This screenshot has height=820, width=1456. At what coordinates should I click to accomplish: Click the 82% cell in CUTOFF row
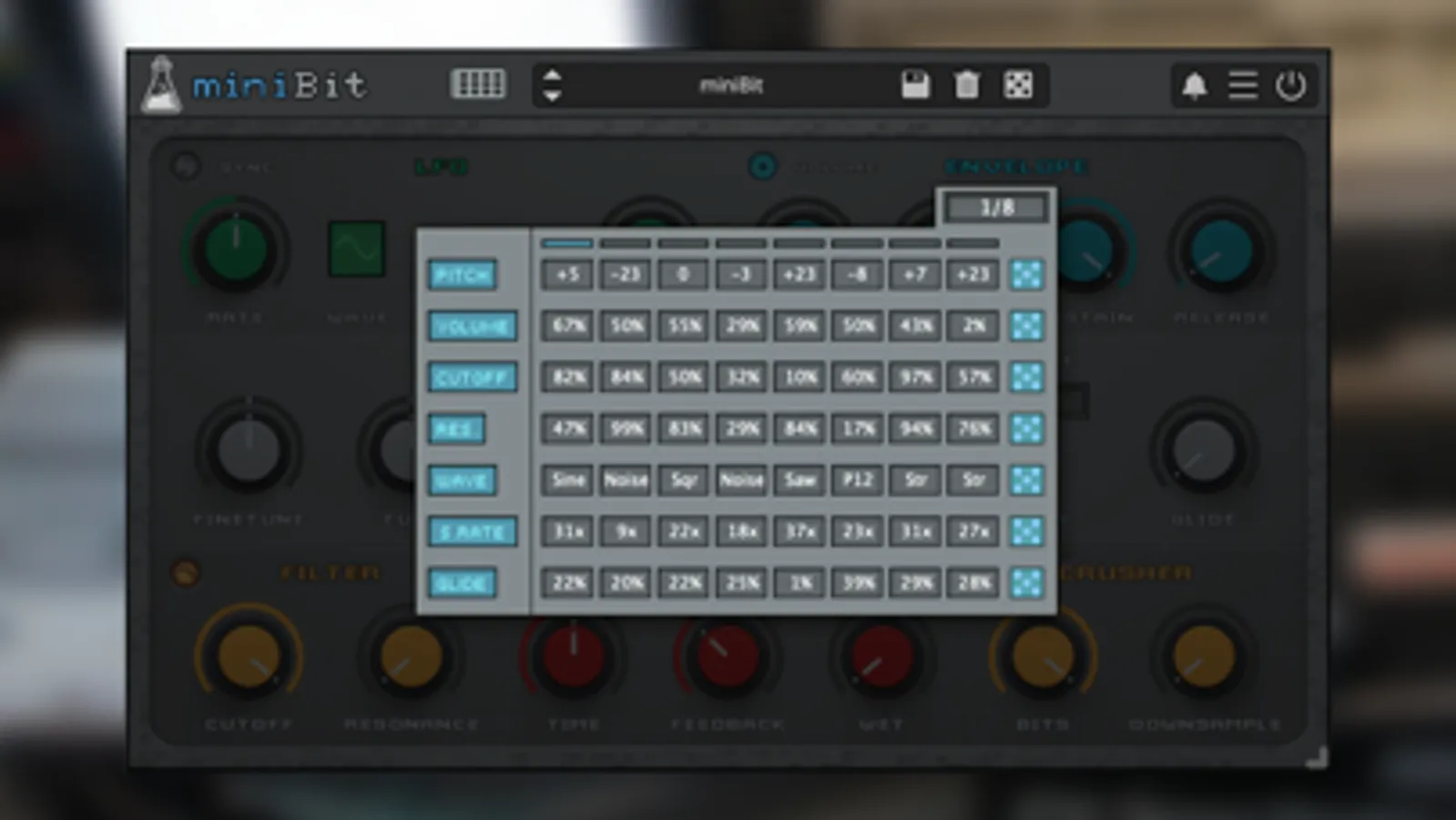568,377
